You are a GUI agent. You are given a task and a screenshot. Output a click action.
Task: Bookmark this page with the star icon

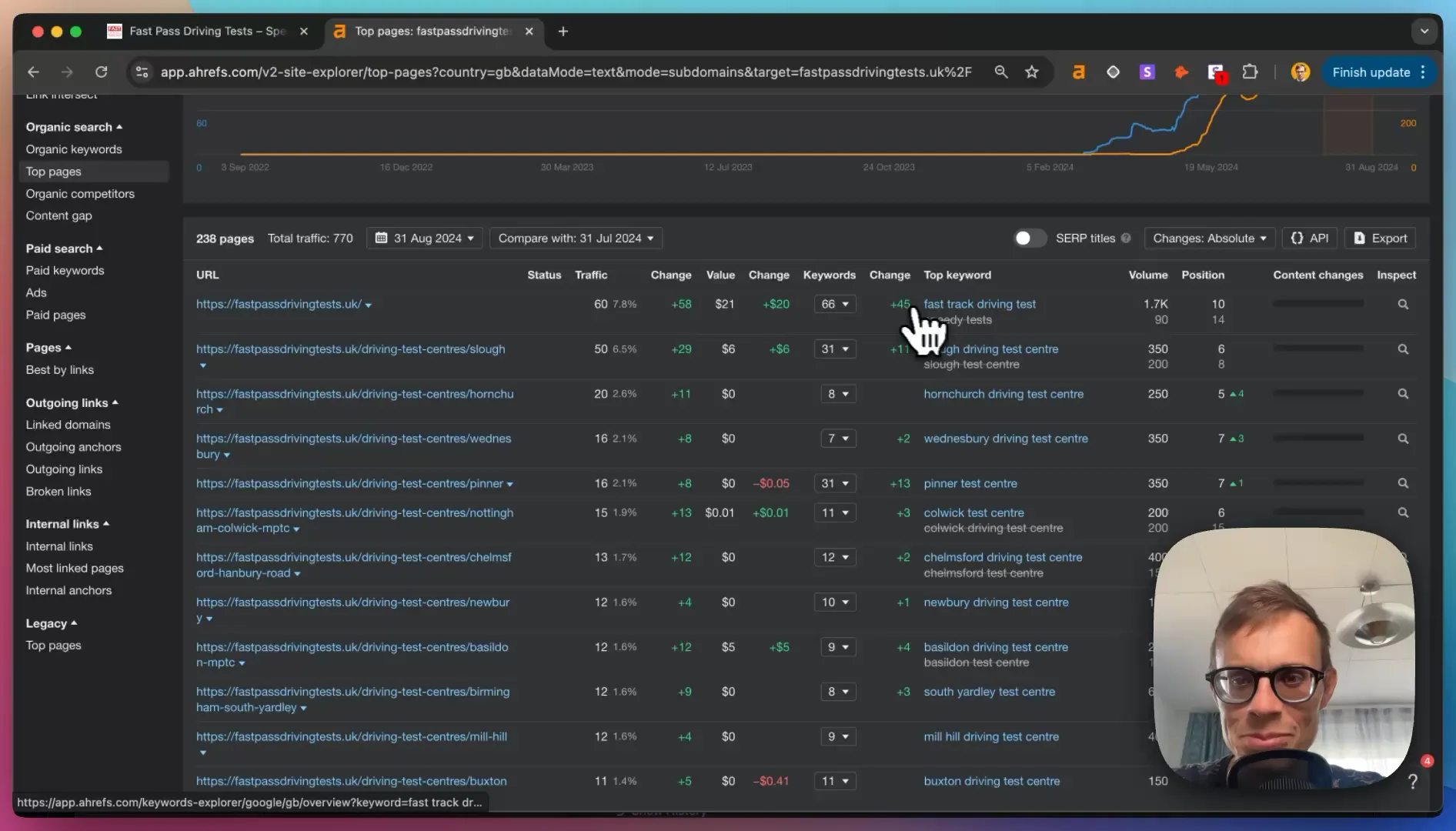(1032, 72)
